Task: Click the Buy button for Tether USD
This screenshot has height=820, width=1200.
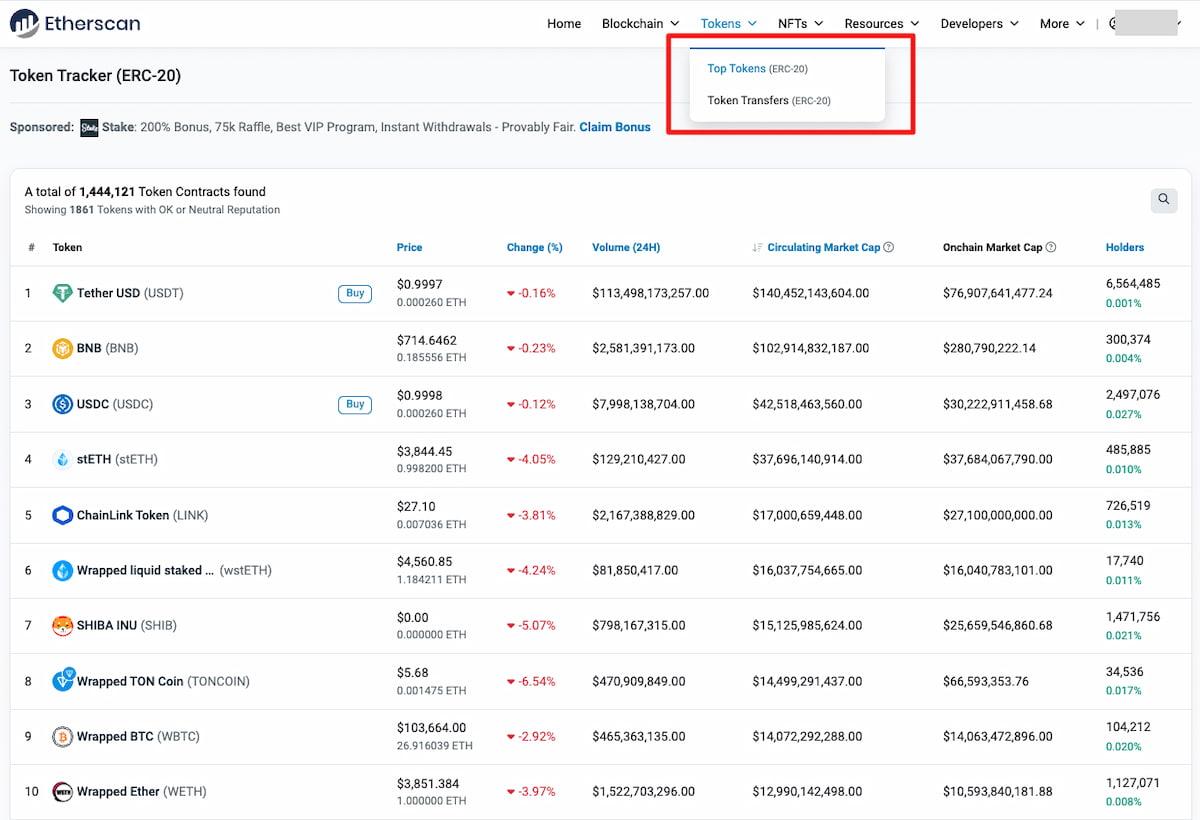Action: click(355, 293)
